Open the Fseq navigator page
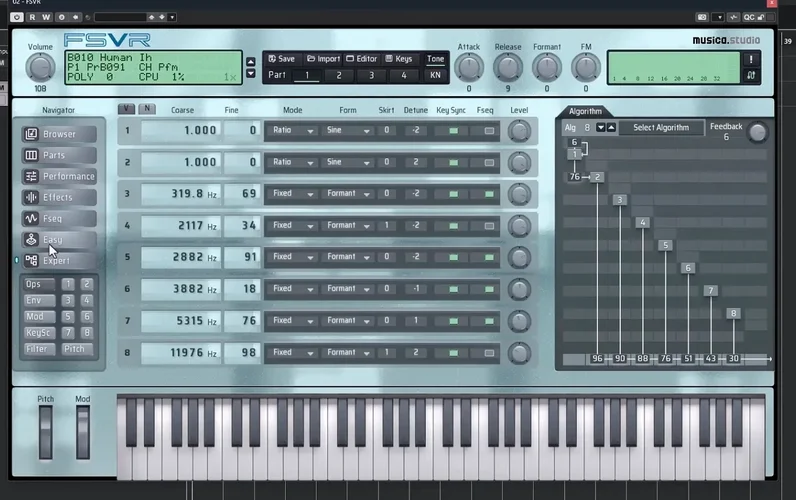This screenshot has width=796, height=500. [59, 219]
